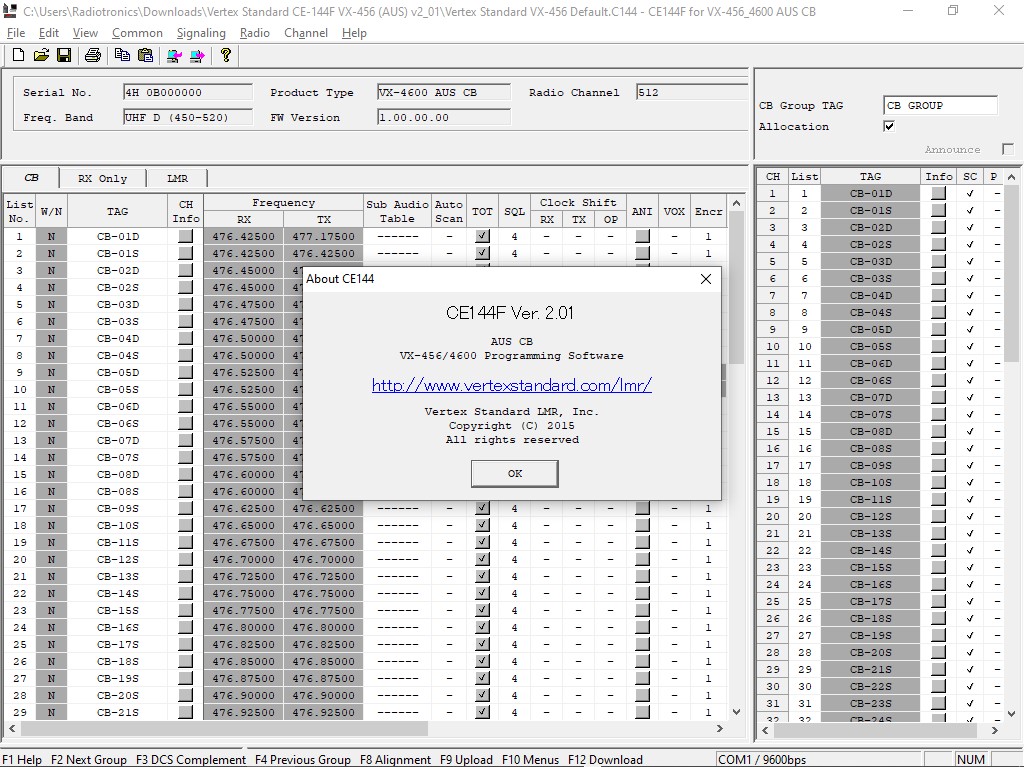The image size is (1024, 767).
Task: Click right arrow of CB group list horizontal scrollbar
Action: click(x=995, y=730)
